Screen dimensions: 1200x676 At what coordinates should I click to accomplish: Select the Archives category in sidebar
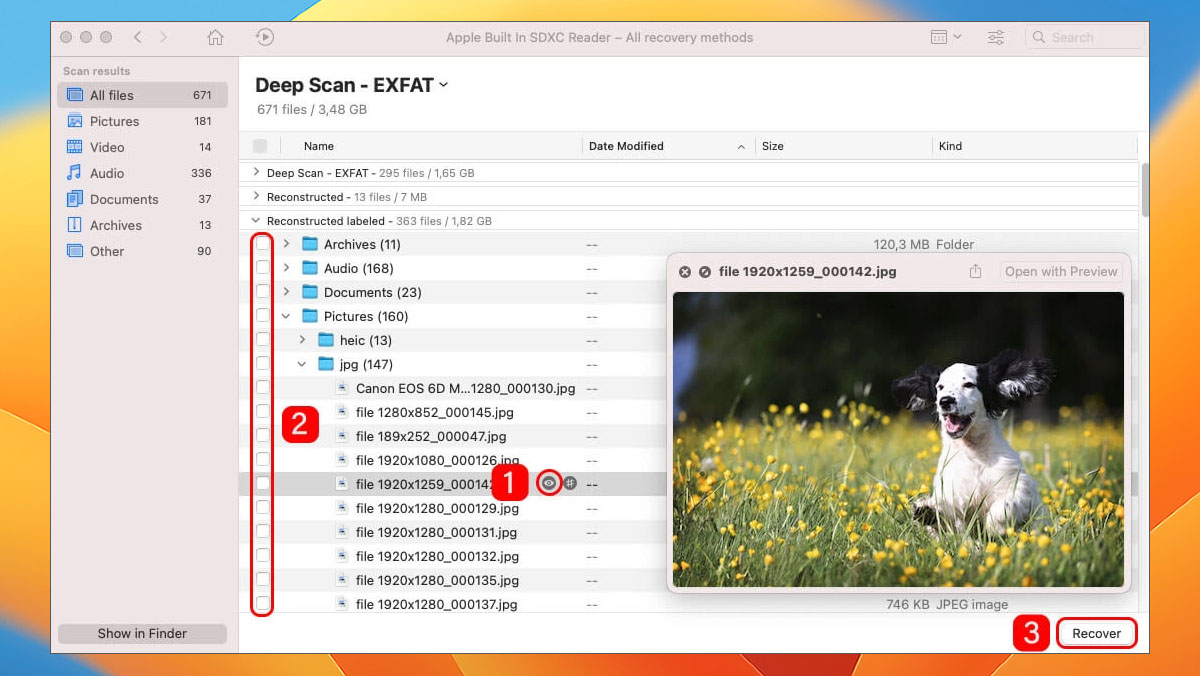[142, 225]
